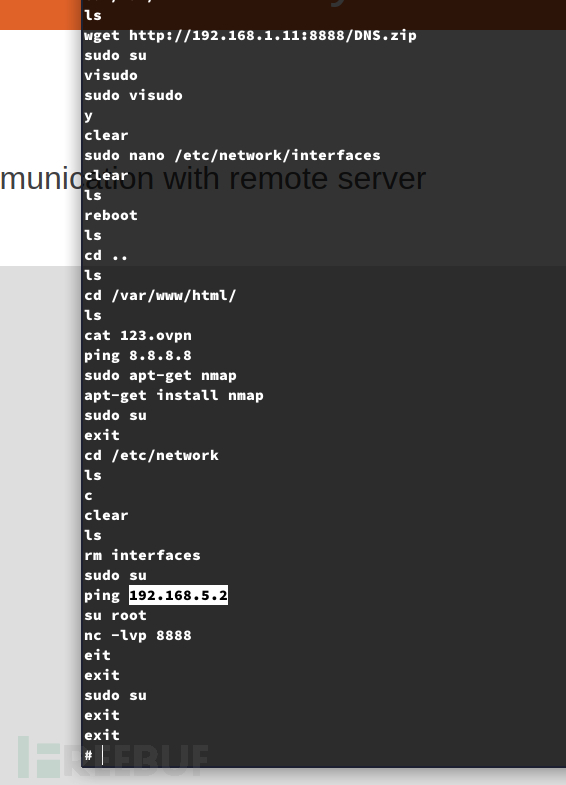Click the FREEBUF watermark logo
The width and height of the screenshot is (566, 785).
(x=113, y=757)
